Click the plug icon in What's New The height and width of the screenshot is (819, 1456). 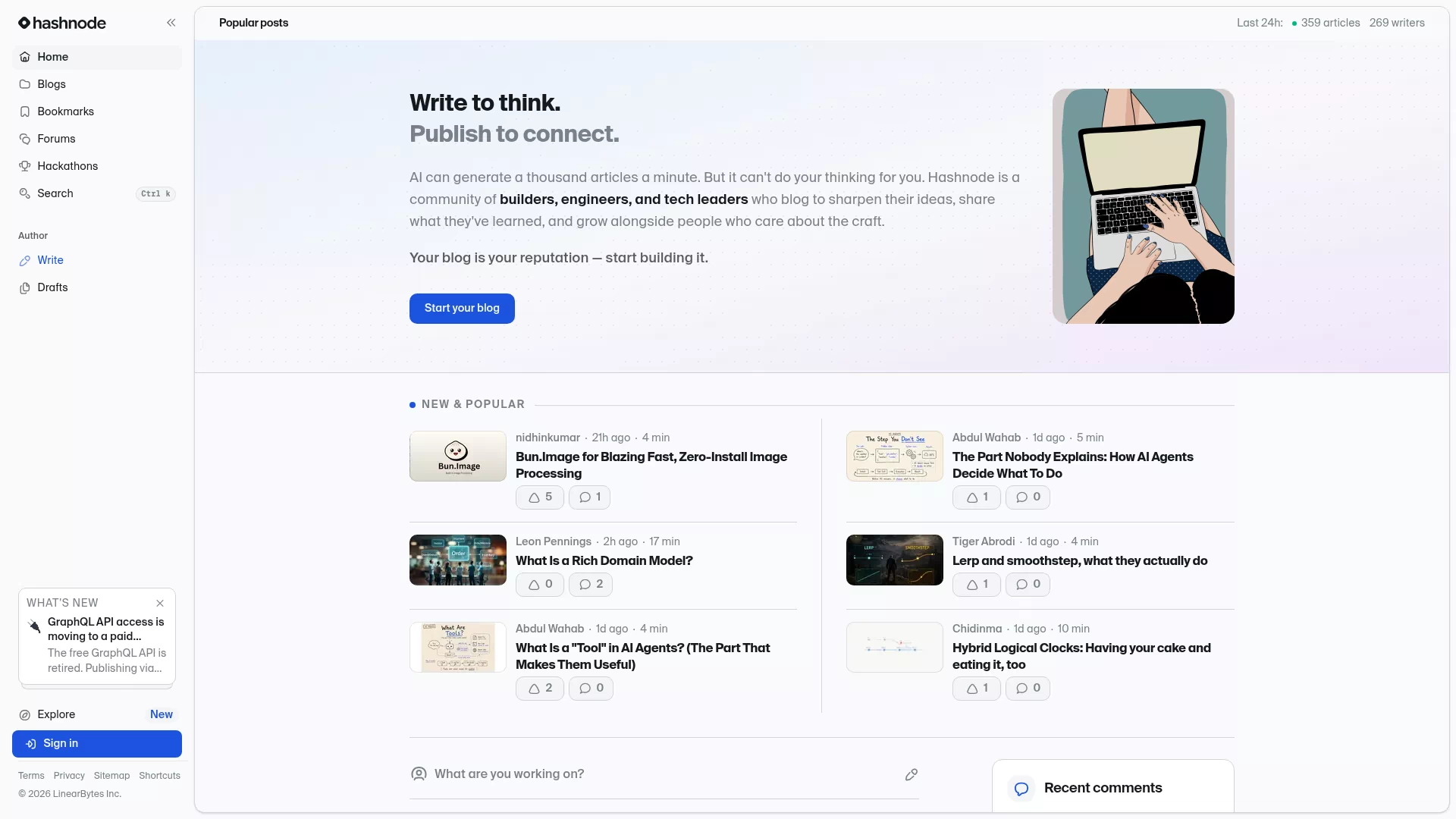click(34, 626)
